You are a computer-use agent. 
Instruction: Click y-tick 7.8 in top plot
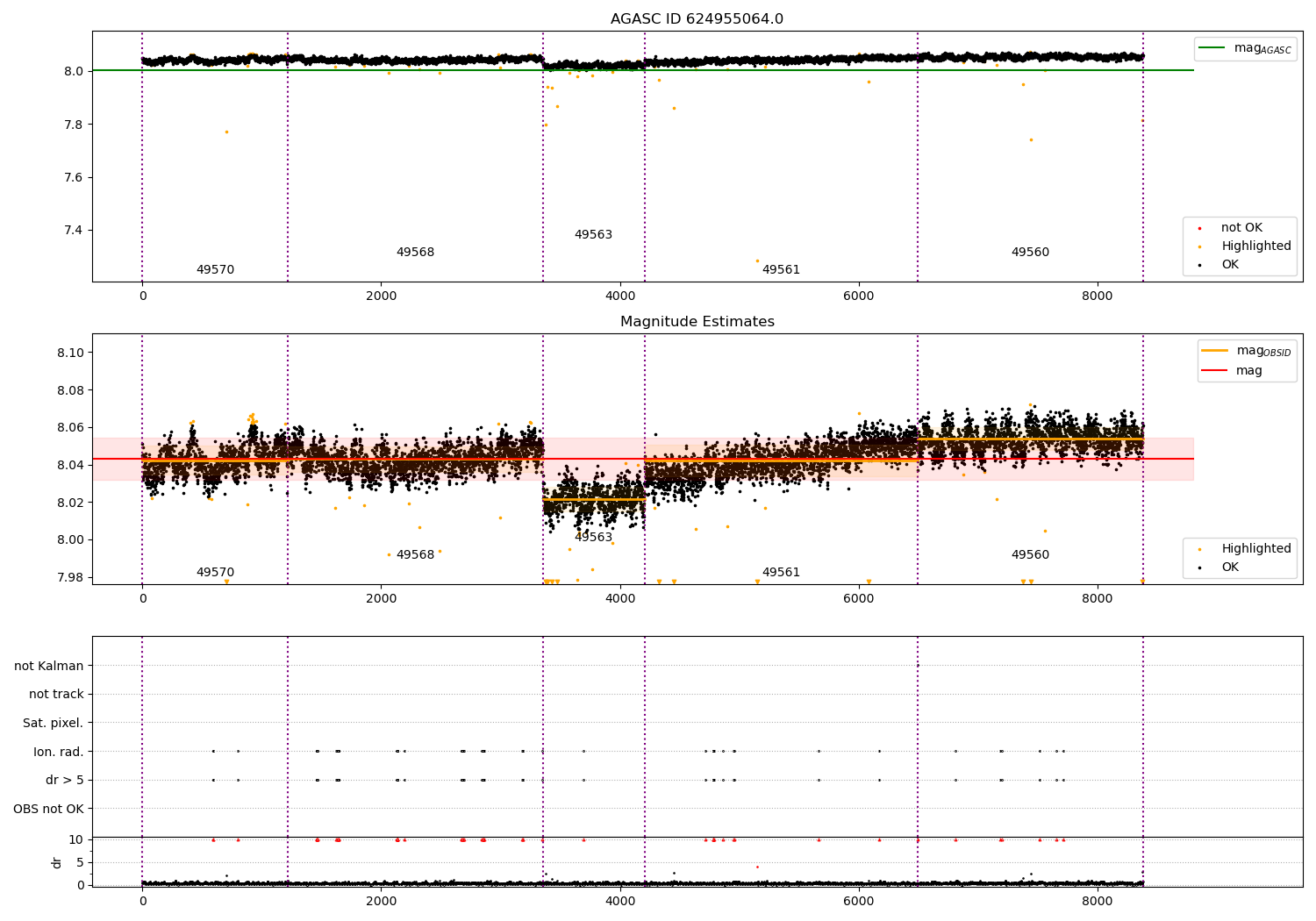[74, 125]
